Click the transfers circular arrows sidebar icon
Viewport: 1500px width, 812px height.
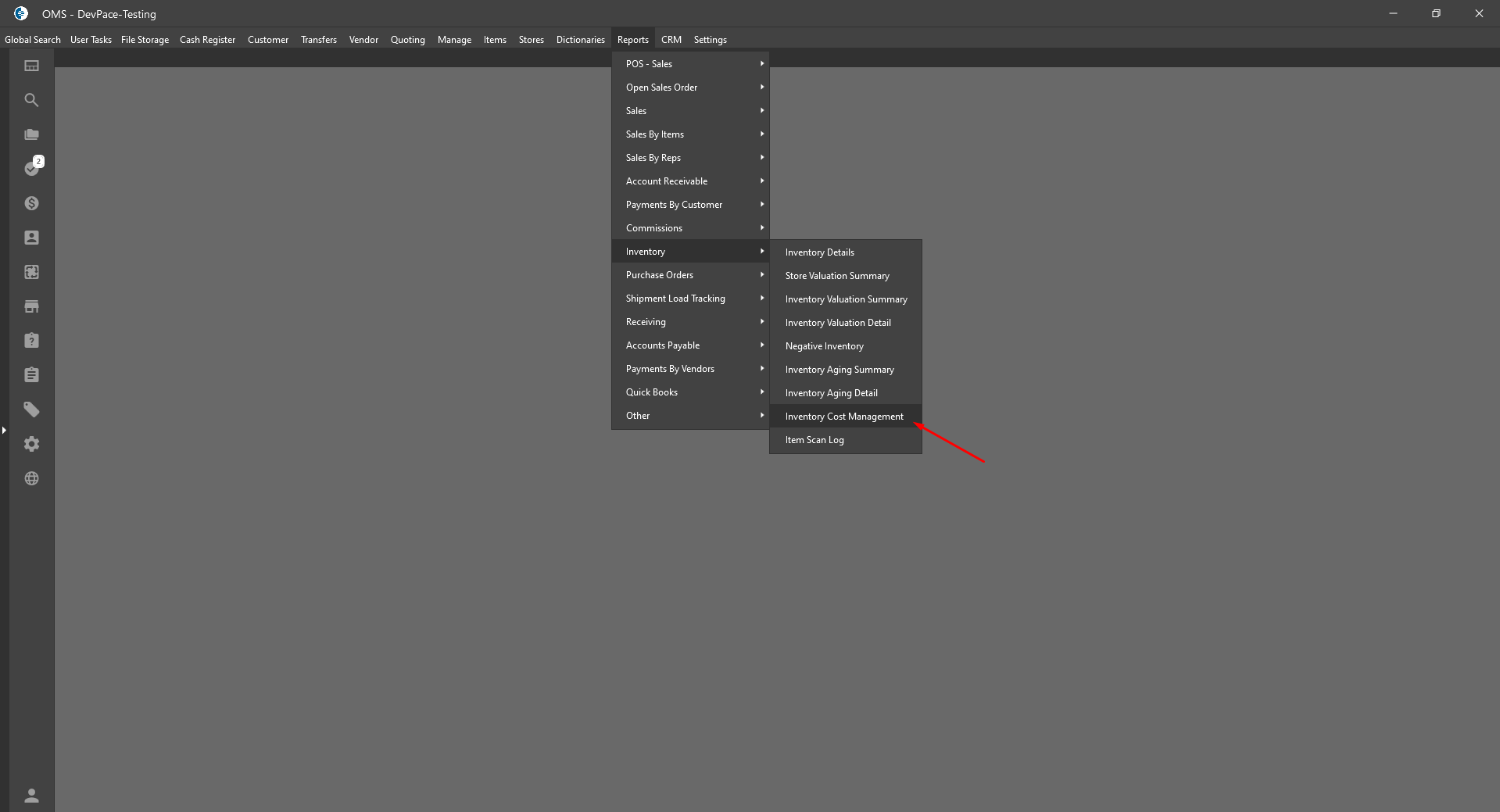pyautogui.click(x=31, y=272)
